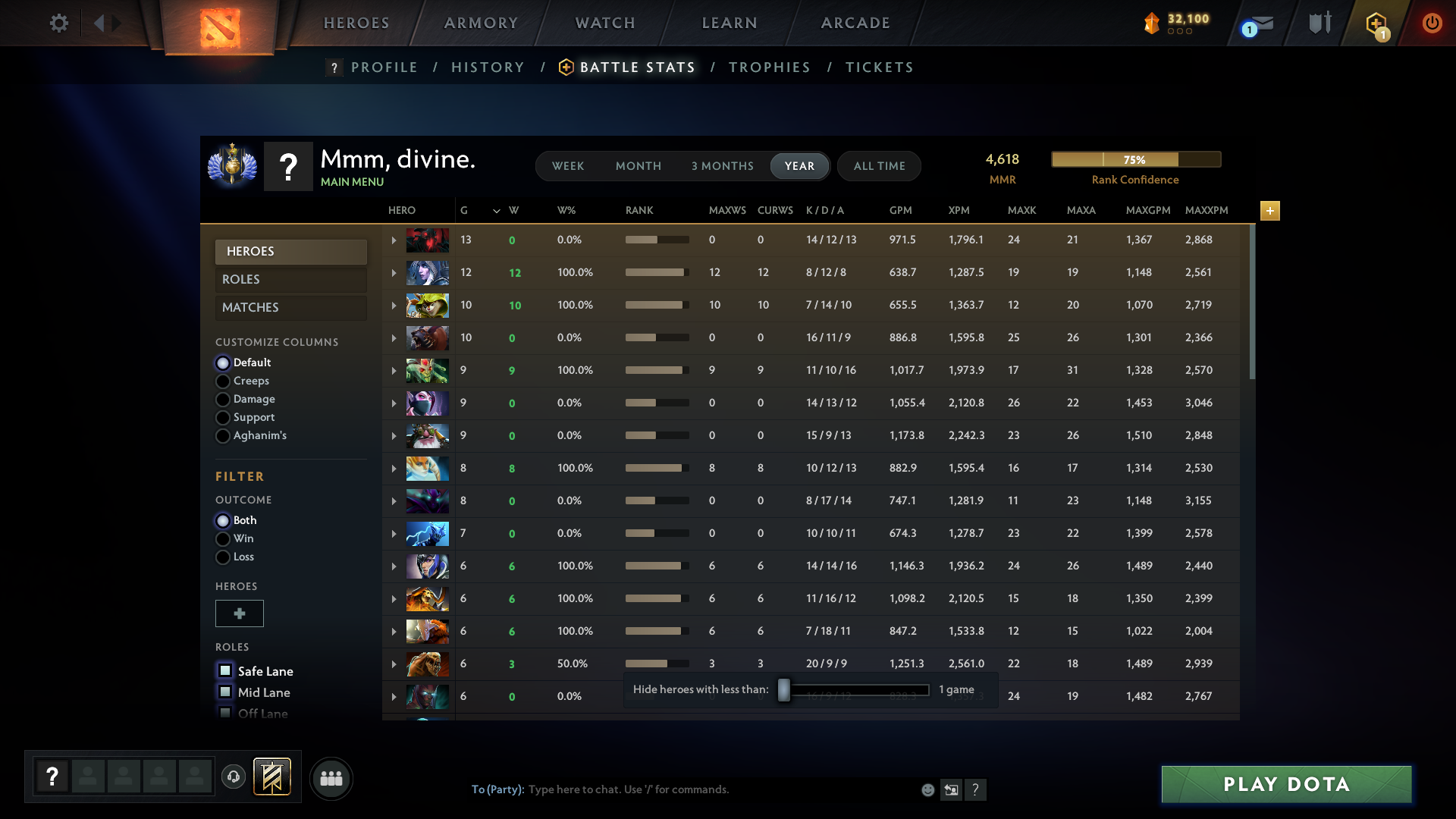Expand the Medusa row chevron
The width and height of the screenshot is (1456, 819).
(x=394, y=371)
